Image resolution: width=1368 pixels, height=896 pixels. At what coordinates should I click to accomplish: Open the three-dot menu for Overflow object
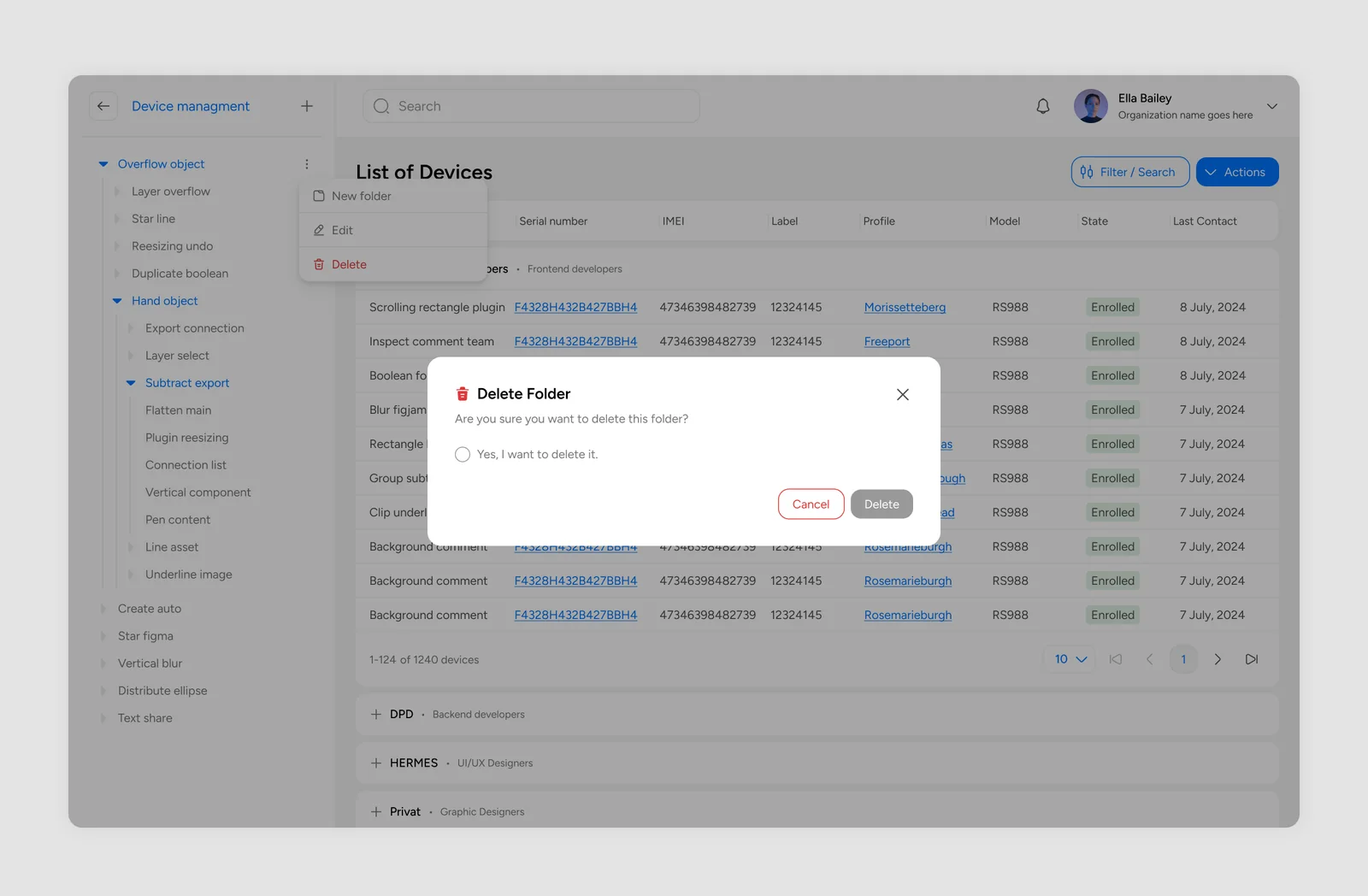[x=307, y=164]
